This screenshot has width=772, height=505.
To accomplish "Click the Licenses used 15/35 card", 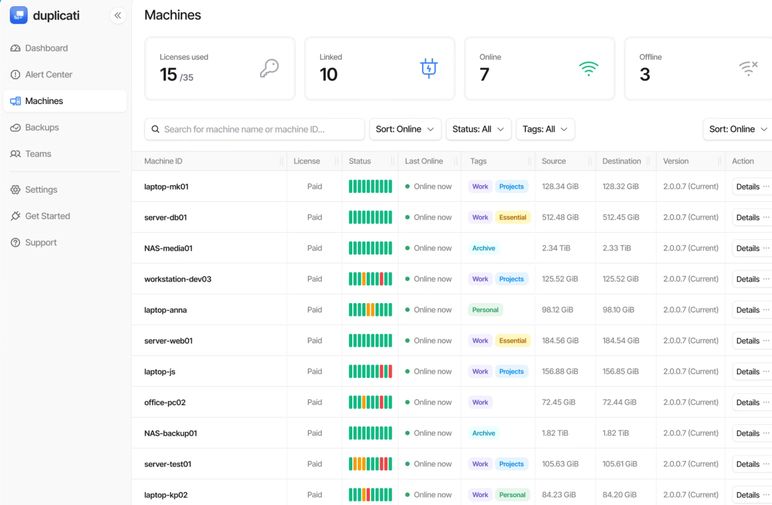I will pyautogui.click(x=220, y=68).
